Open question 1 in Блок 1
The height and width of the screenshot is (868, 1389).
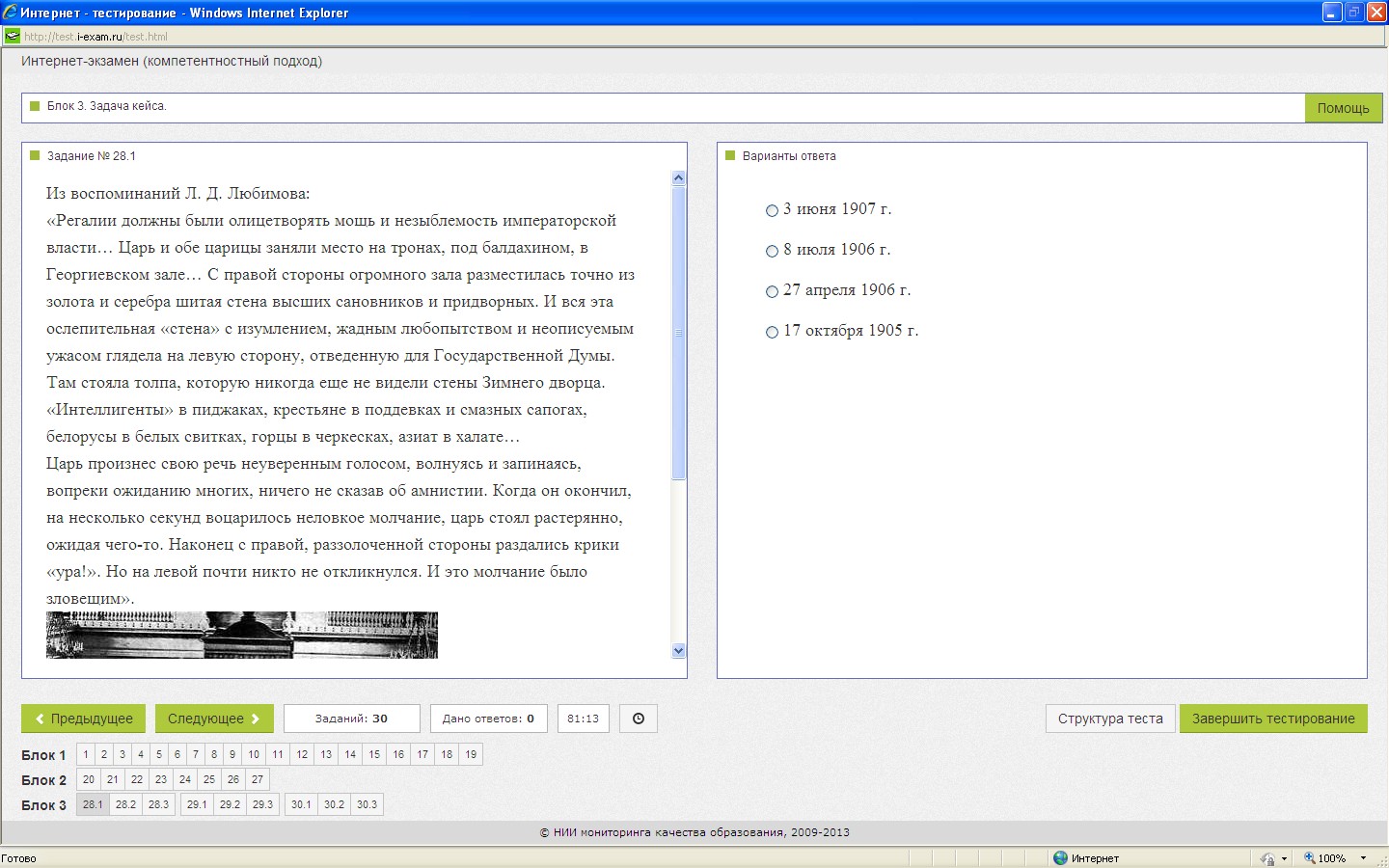coord(86,754)
